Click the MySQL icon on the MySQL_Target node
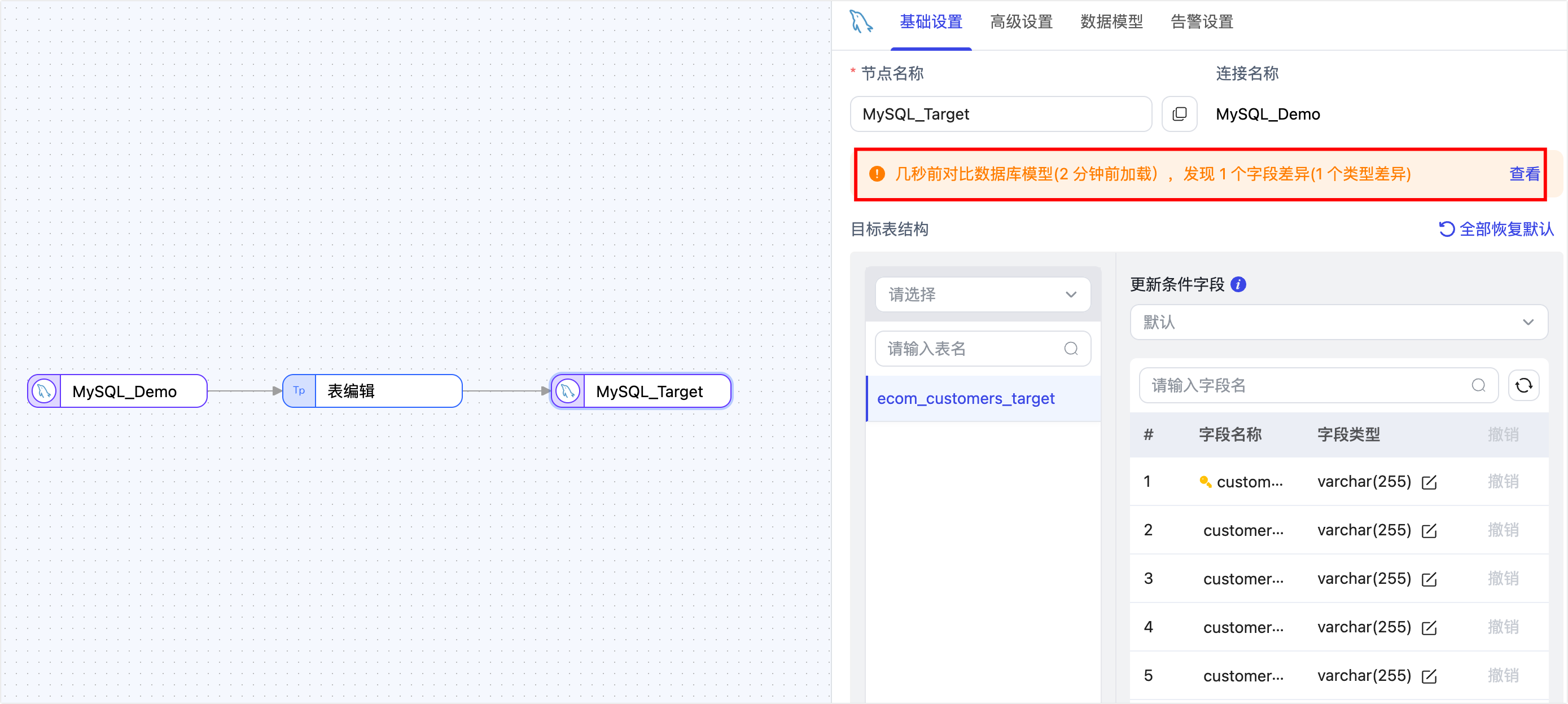Viewport: 1568px width, 704px height. [x=567, y=390]
